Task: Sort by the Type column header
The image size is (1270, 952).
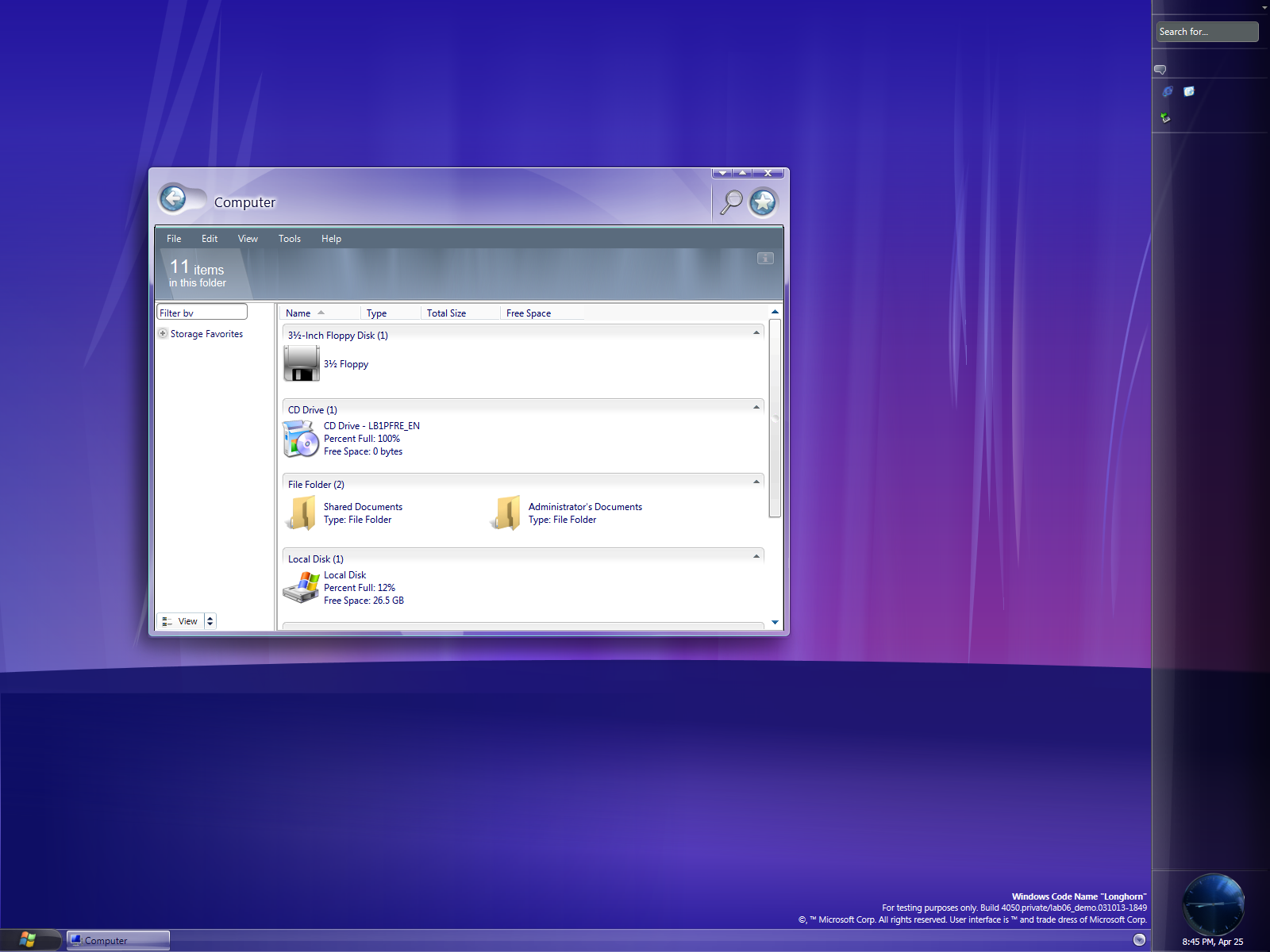Action: tap(391, 313)
